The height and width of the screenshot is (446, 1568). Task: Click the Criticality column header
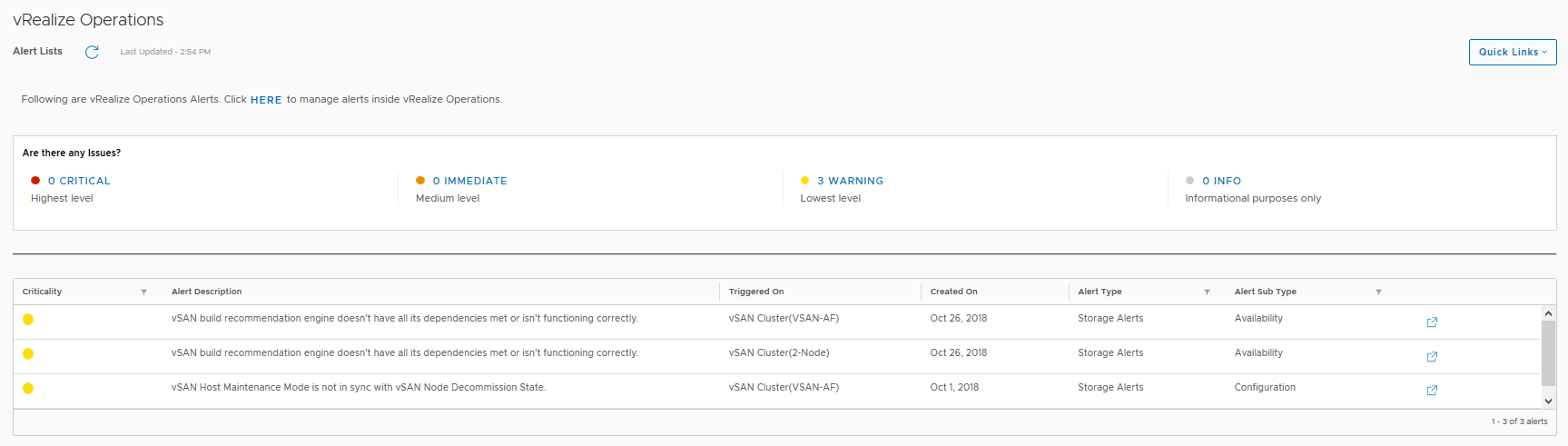point(42,292)
